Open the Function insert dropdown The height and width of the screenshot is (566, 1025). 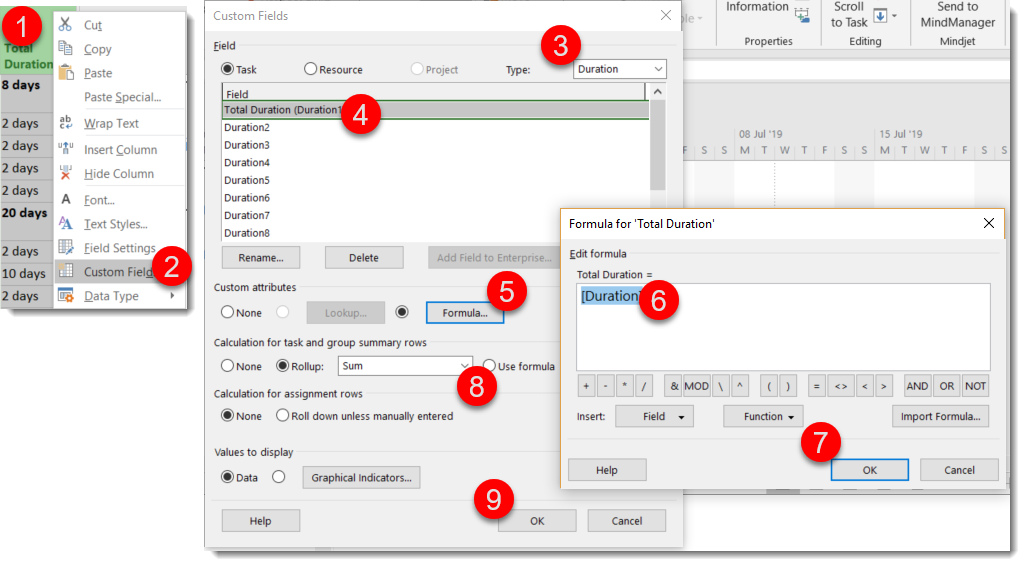click(763, 416)
